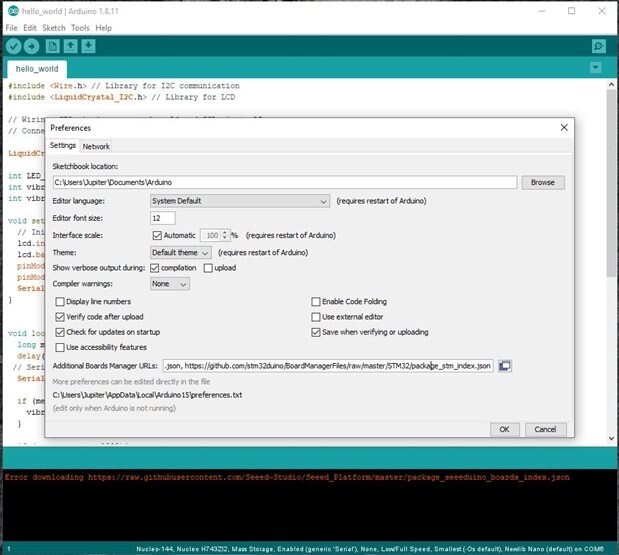Click the Sketchbook location field
Screen dimensions: 619x555
click(285, 182)
